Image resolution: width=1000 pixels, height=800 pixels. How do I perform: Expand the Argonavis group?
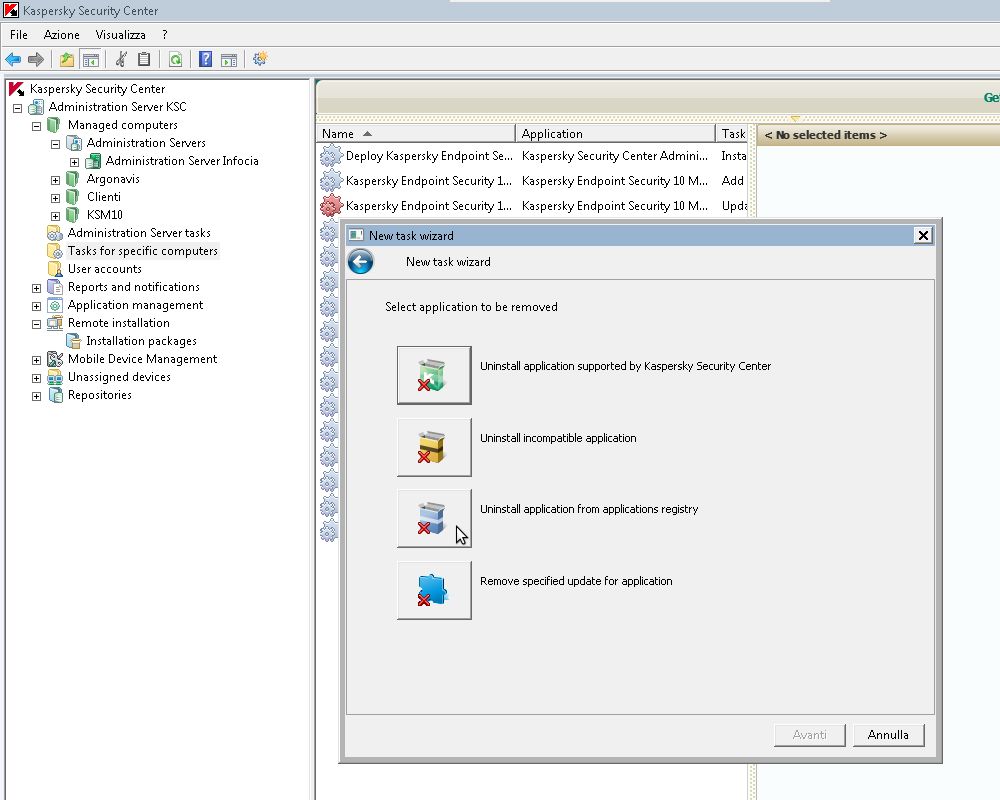click(55, 181)
